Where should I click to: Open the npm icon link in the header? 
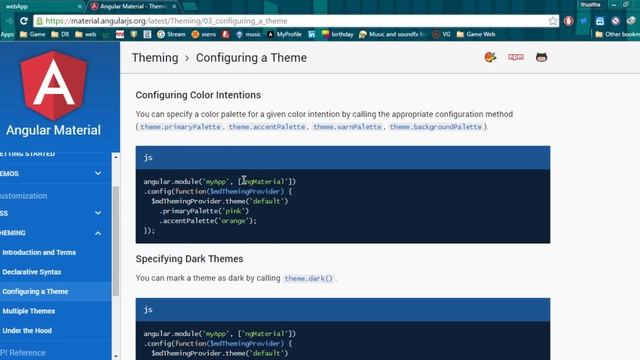[516, 57]
